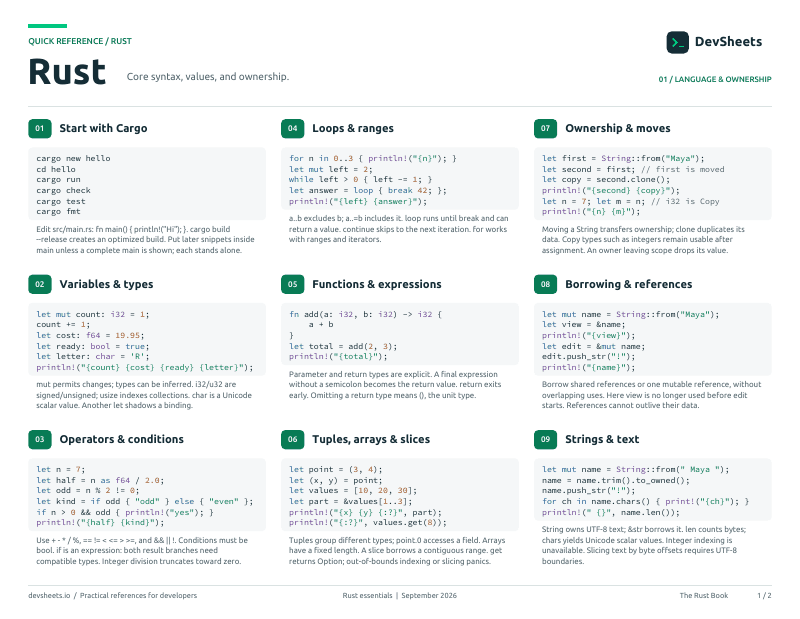Click the 08 section number badge
The width and height of the screenshot is (800, 619).
545,284
